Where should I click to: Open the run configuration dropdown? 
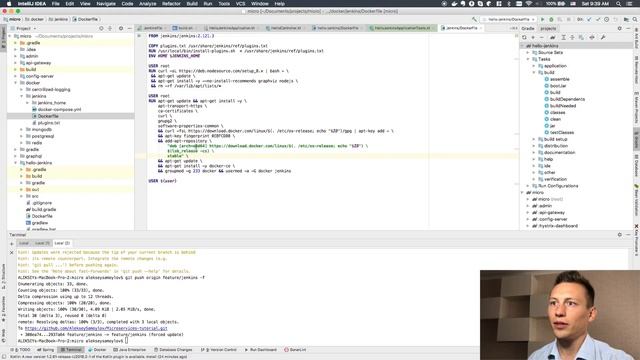[509, 19]
